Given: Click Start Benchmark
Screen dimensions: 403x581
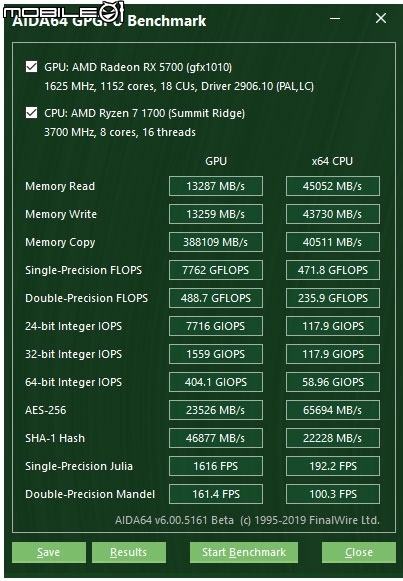Looking at the screenshot, I should point(244,552).
